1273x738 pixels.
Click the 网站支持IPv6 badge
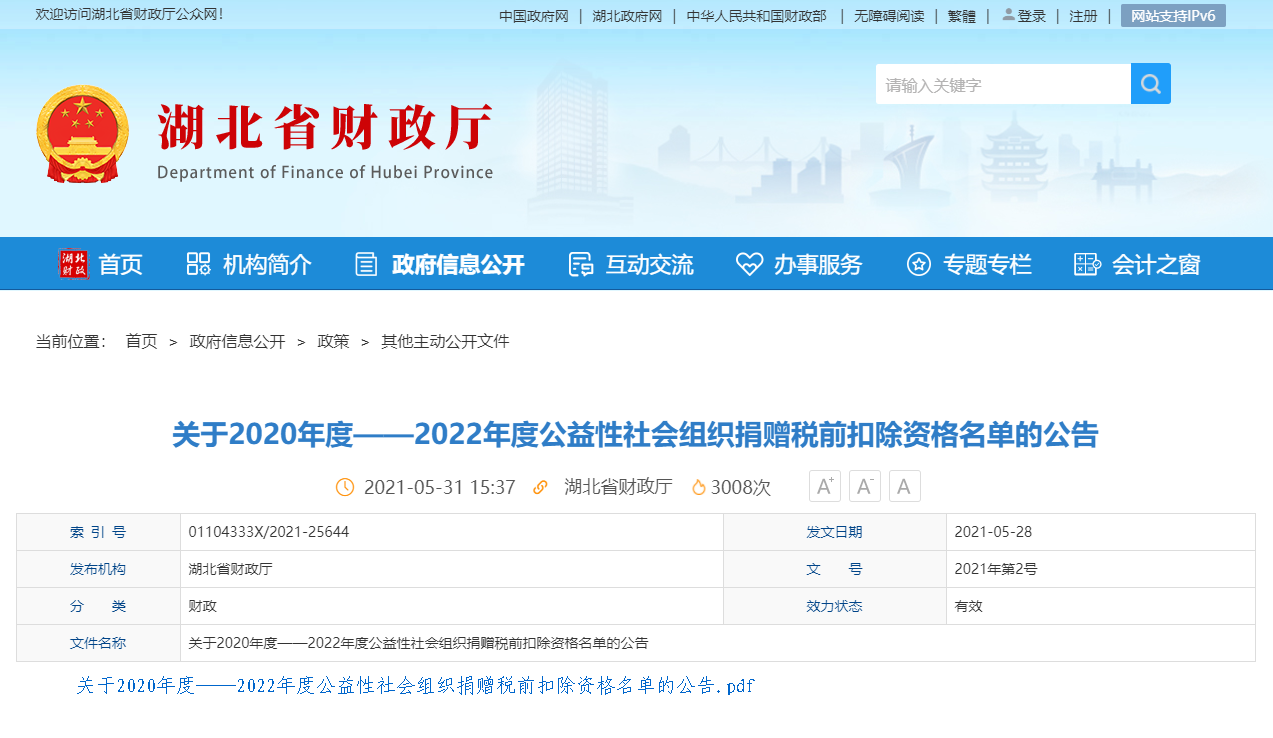pyautogui.click(x=1173, y=16)
